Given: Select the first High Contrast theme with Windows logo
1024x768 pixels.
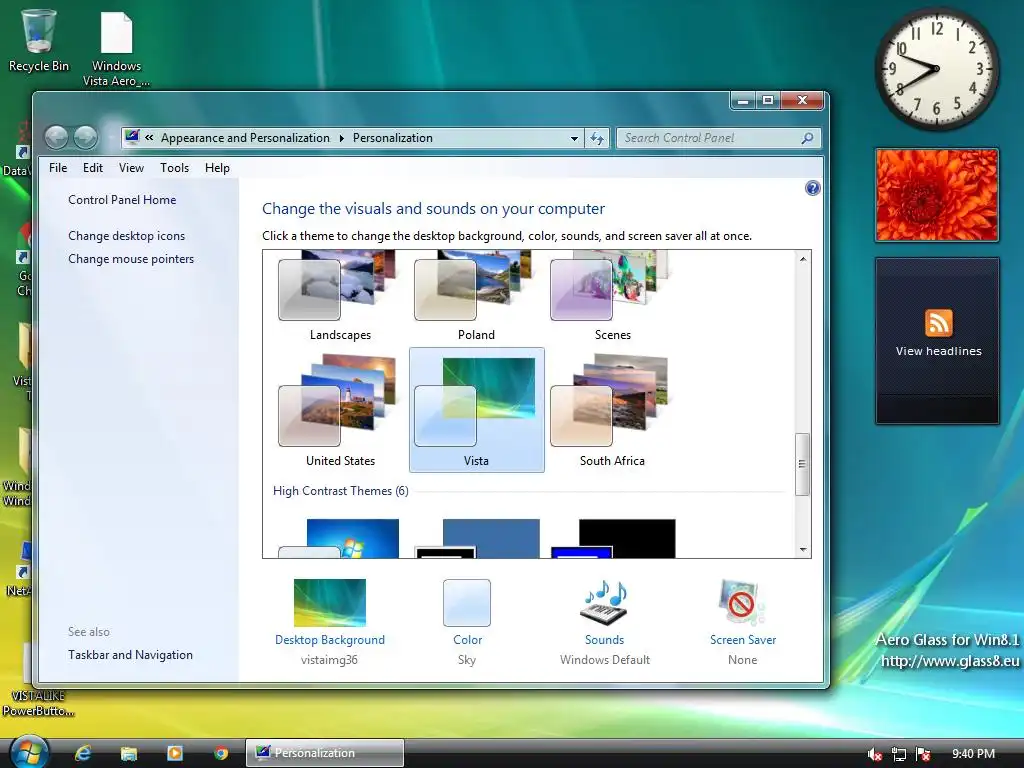Looking at the screenshot, I should coord(340,538).
